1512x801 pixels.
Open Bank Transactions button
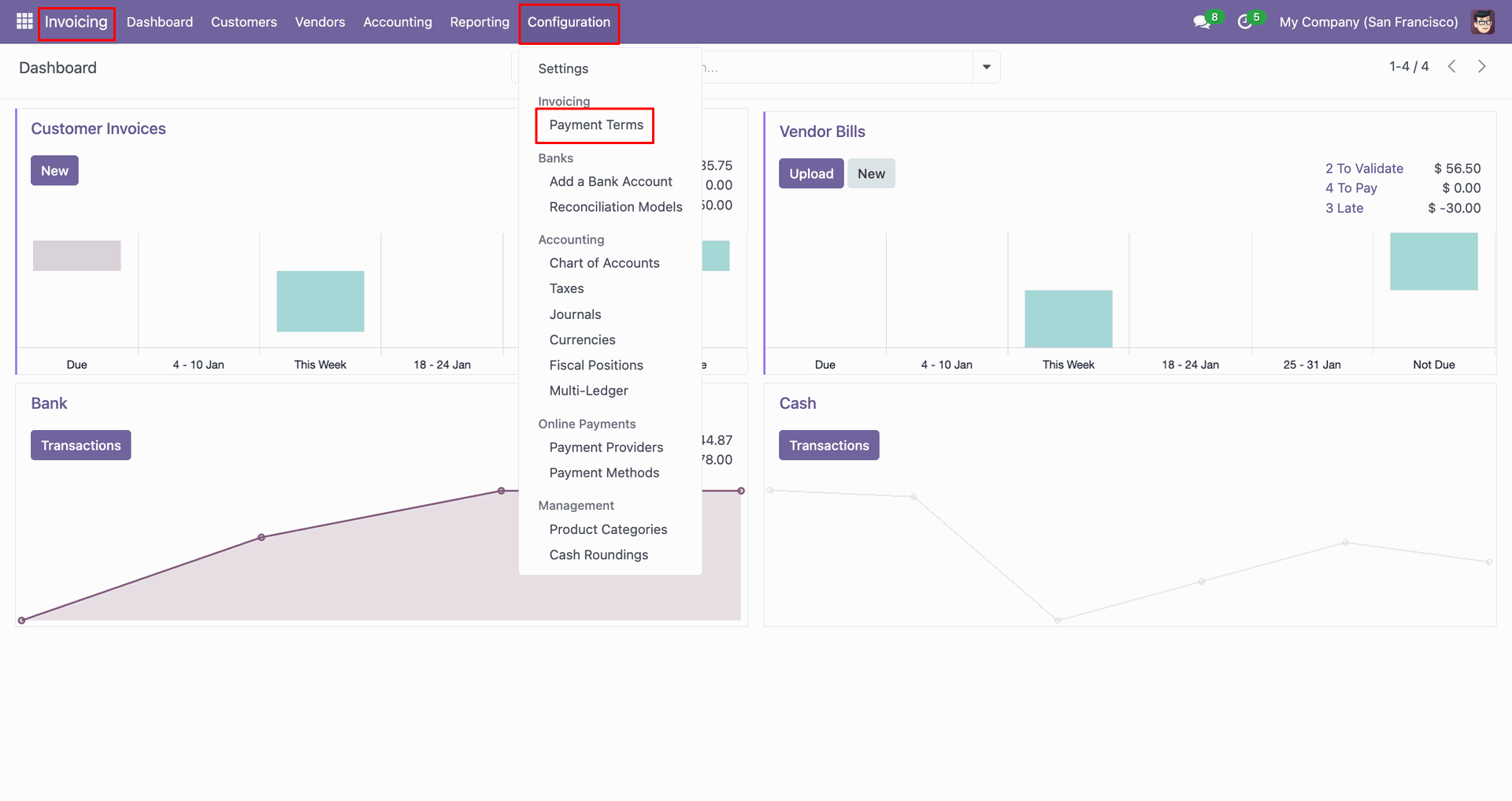[x=81, y=446]
